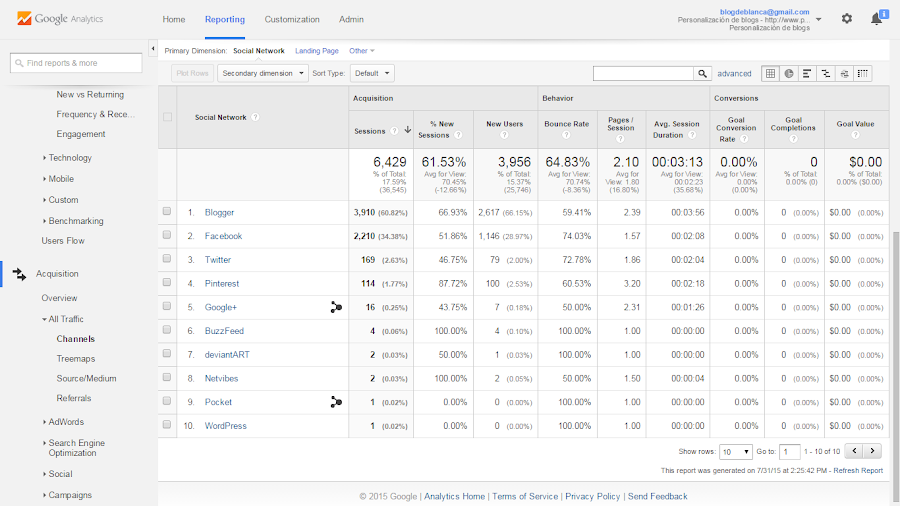Open the Reporting tab

click(x=225, y=20)
